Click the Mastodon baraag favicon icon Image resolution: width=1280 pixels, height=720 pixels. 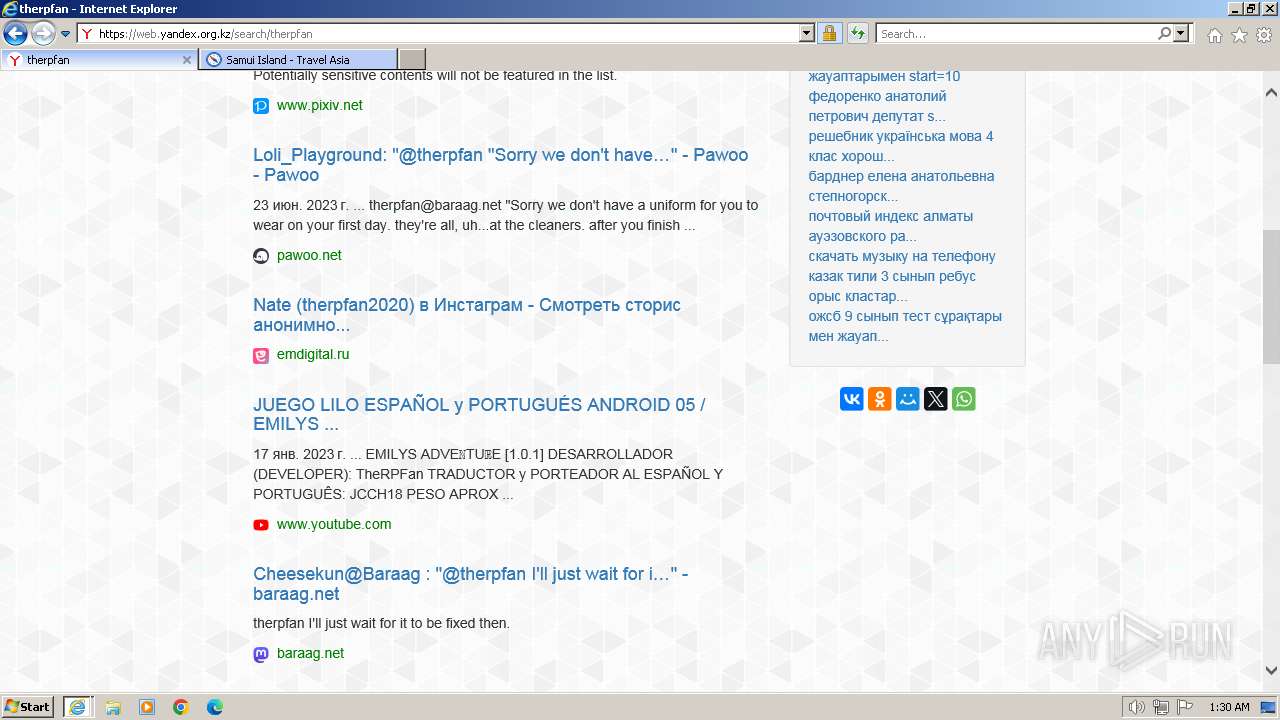261,654
